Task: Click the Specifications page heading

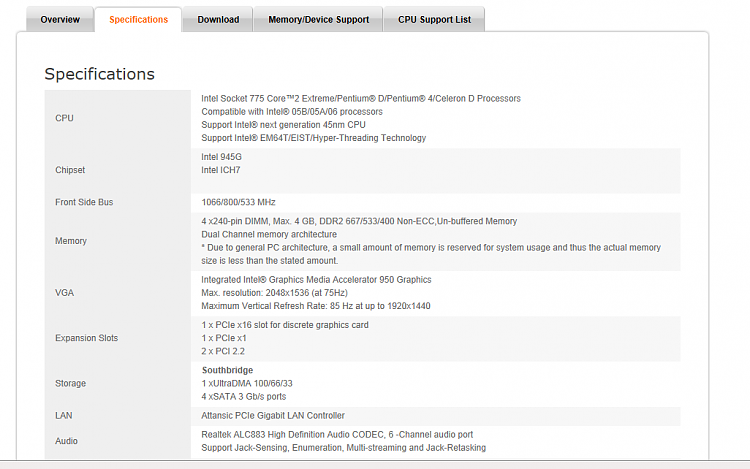Action: (99, 74)
